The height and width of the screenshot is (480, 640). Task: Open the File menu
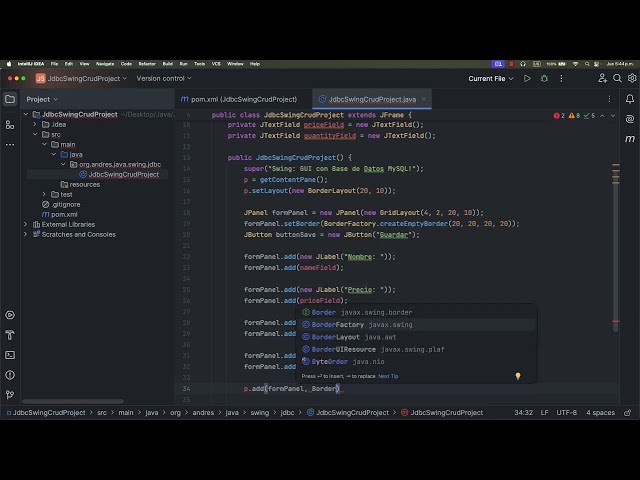pyautogui.click(x=54, y=64)
